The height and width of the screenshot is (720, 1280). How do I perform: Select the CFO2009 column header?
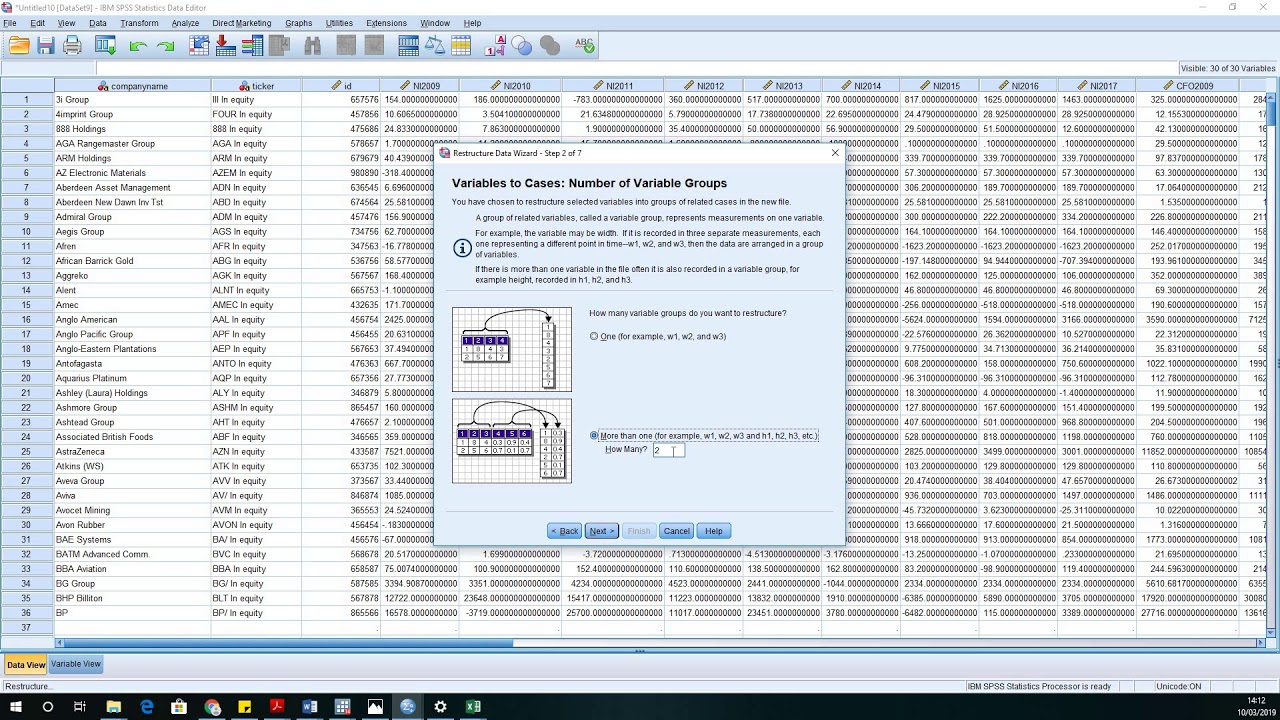[1187, 86]
